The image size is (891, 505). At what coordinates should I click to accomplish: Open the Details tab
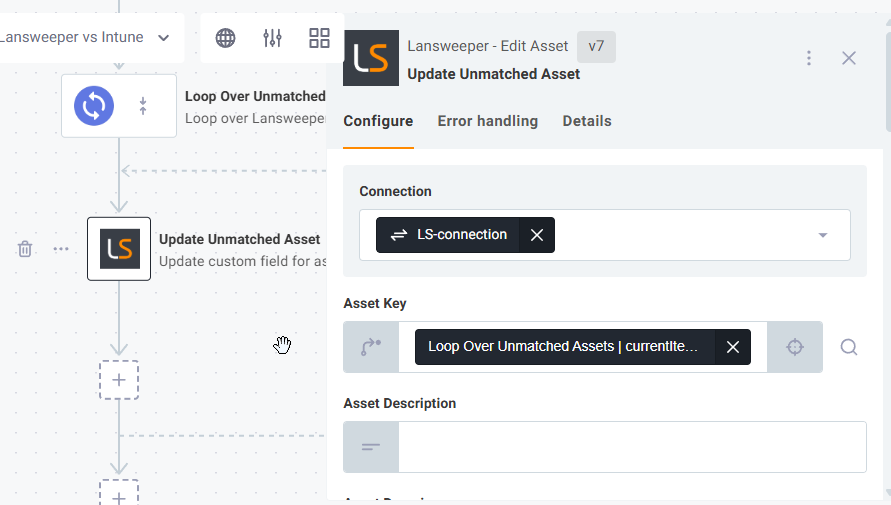(x=587, y=121)
